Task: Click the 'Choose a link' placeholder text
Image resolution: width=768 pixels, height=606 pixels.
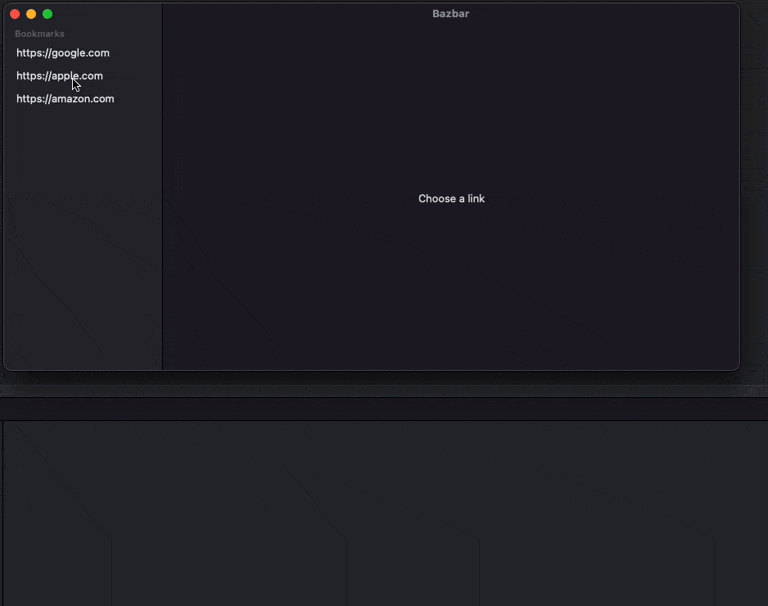Action: [451, 198]
